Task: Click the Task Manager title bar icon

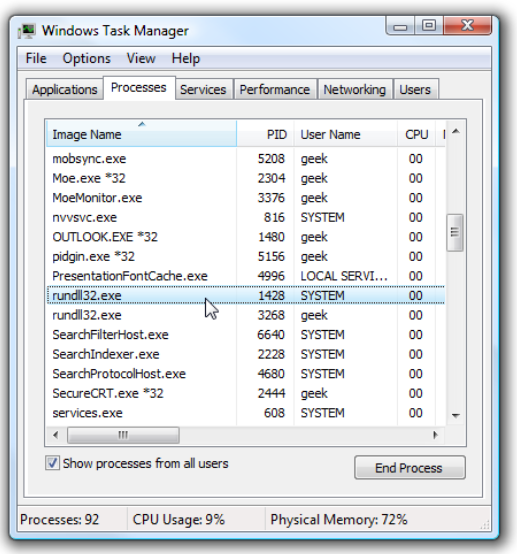Action: (x=27, y=31)
